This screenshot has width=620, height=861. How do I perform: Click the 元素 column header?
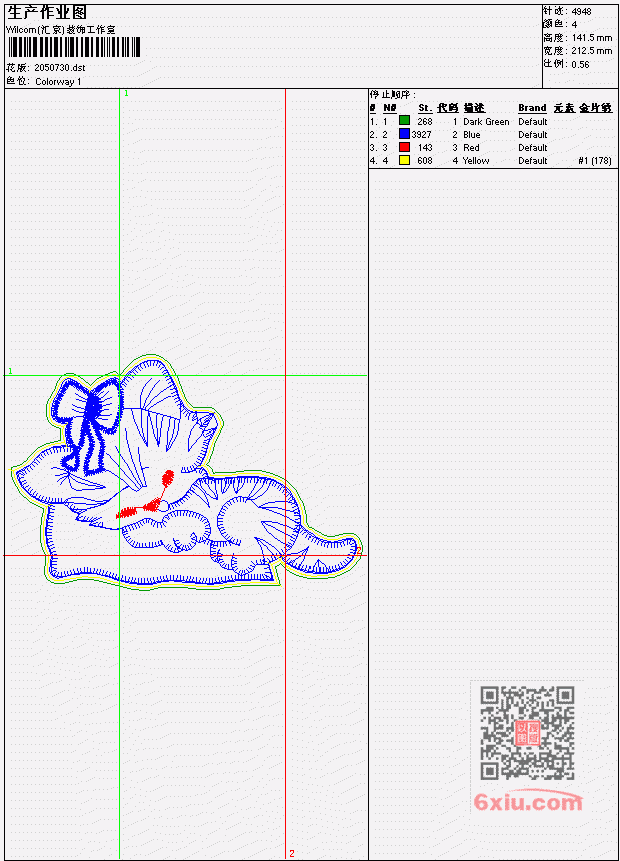pyautogui.click(x=563, y=108)
